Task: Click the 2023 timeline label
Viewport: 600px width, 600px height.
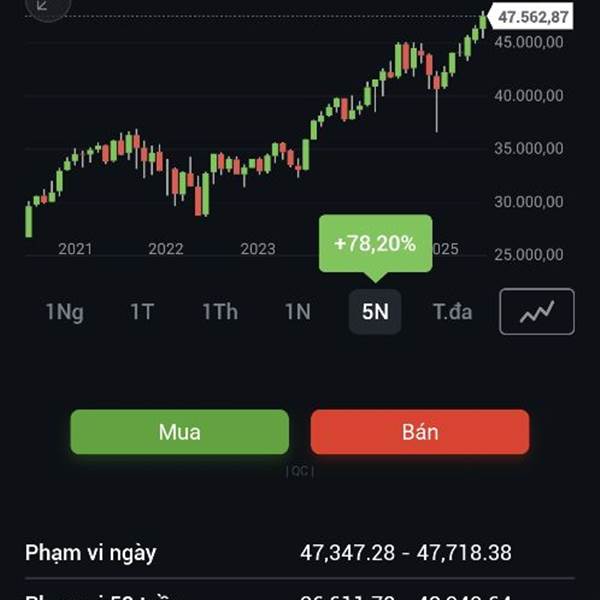Action: point(258,249)
